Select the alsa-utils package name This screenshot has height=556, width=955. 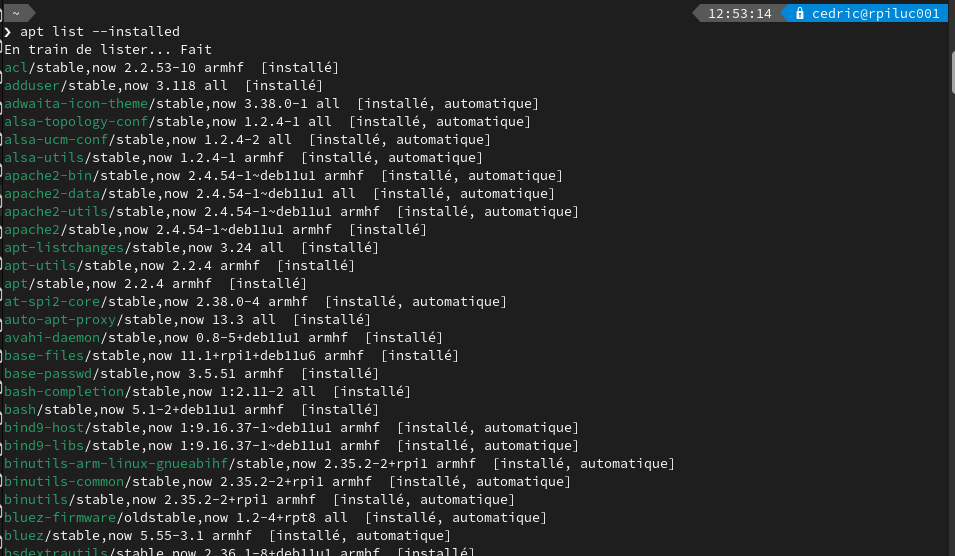pyautogui.click(x=44, y=158)
